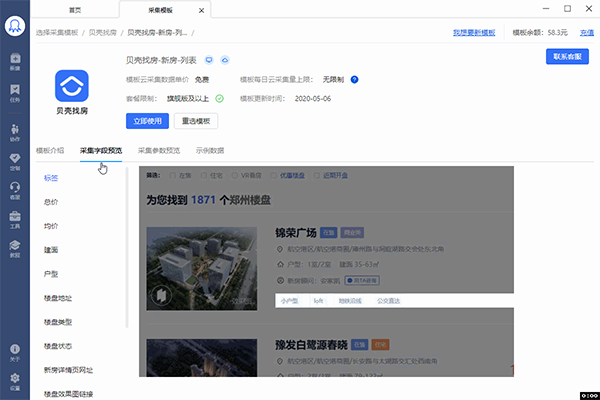
Task: Click the blue help icon beside 无限制
Action: (355, 79)
